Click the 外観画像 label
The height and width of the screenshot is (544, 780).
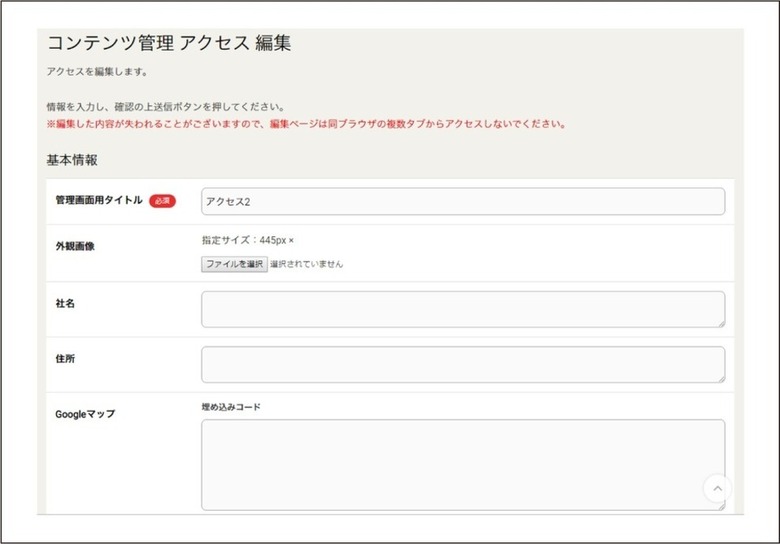(75, 246)
